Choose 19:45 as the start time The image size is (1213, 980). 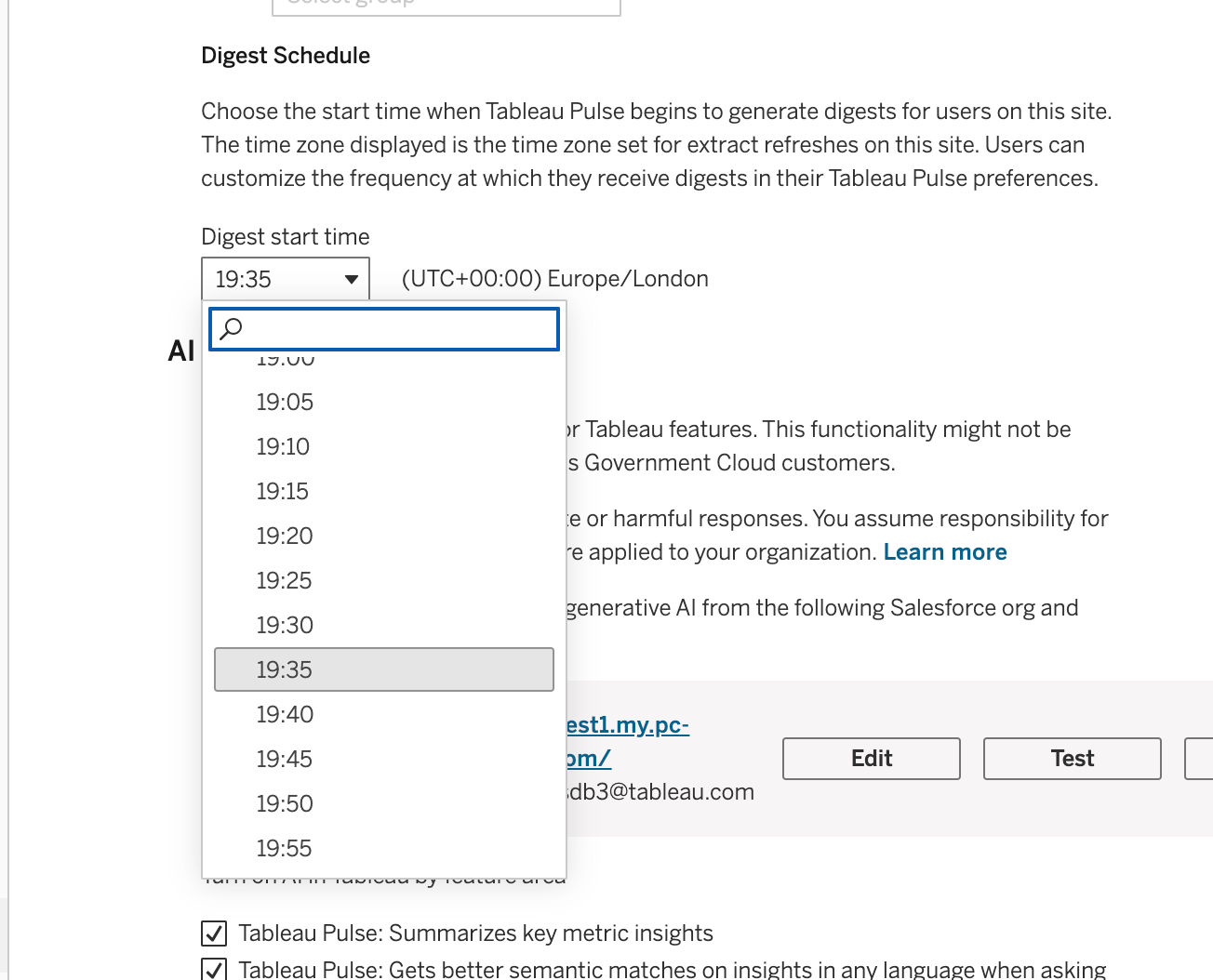(285, 760)
